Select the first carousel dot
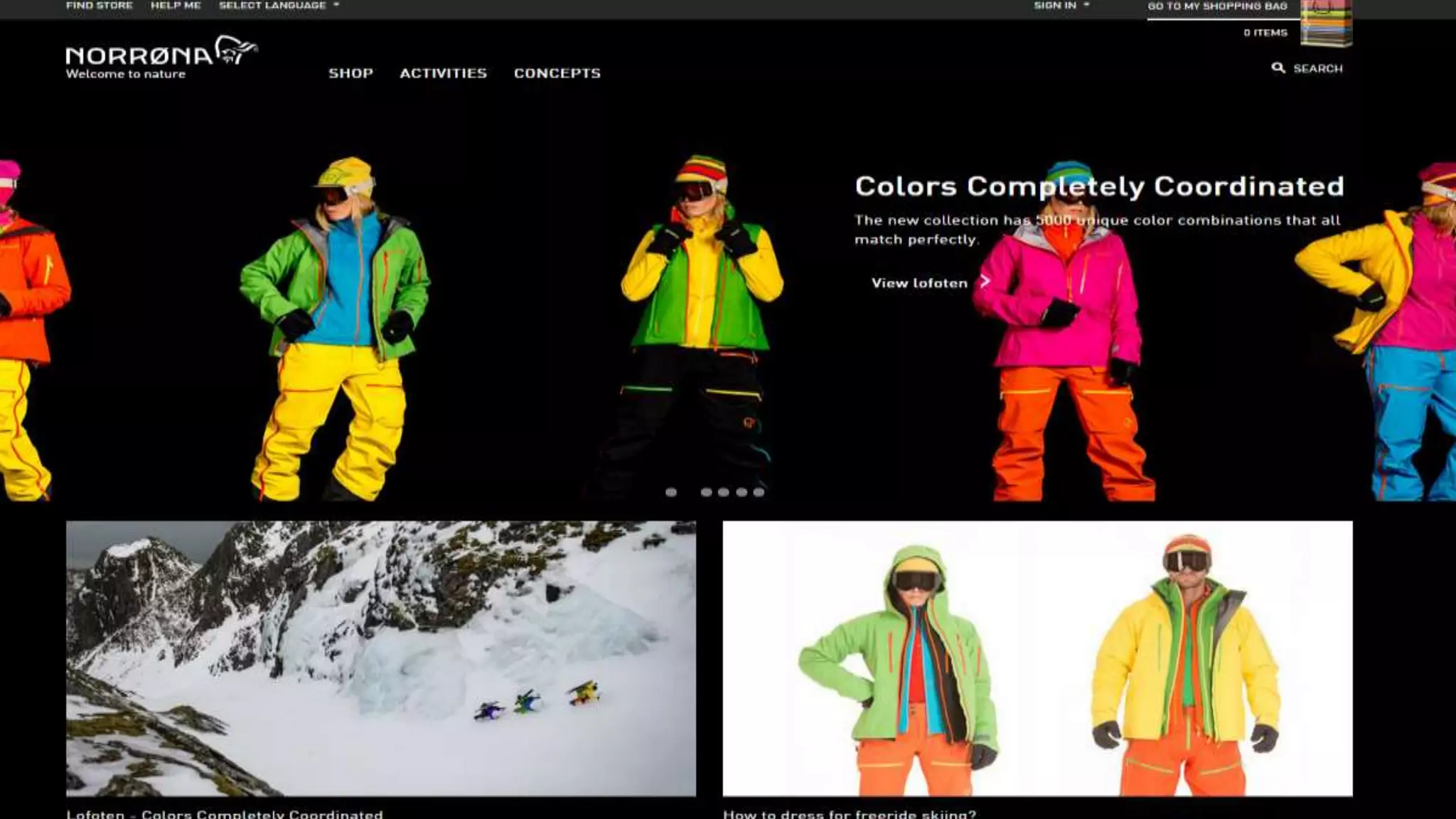Image resolution: width=1456 pixels, height=819 pixels. pyautogui.click(x=670, y=492)
